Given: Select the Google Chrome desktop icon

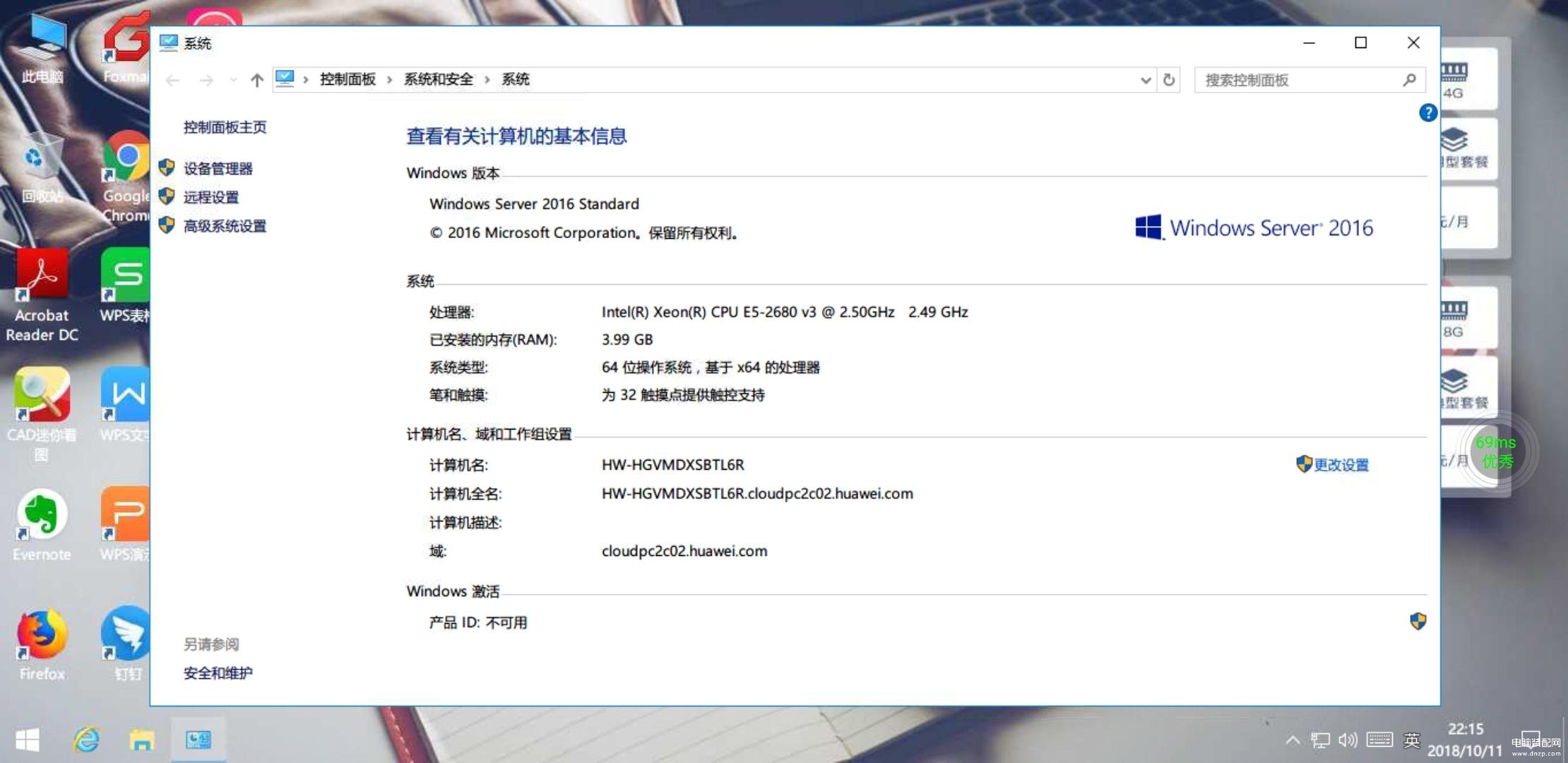Looking at the screenshot, I should click(126, 177).
